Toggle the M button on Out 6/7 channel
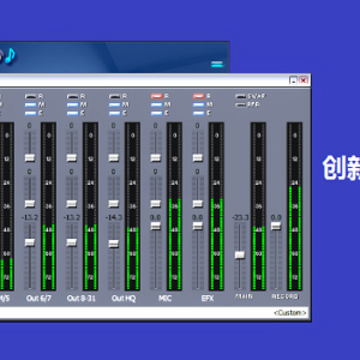This screenshot has height=360, width=360. [30, 105]
